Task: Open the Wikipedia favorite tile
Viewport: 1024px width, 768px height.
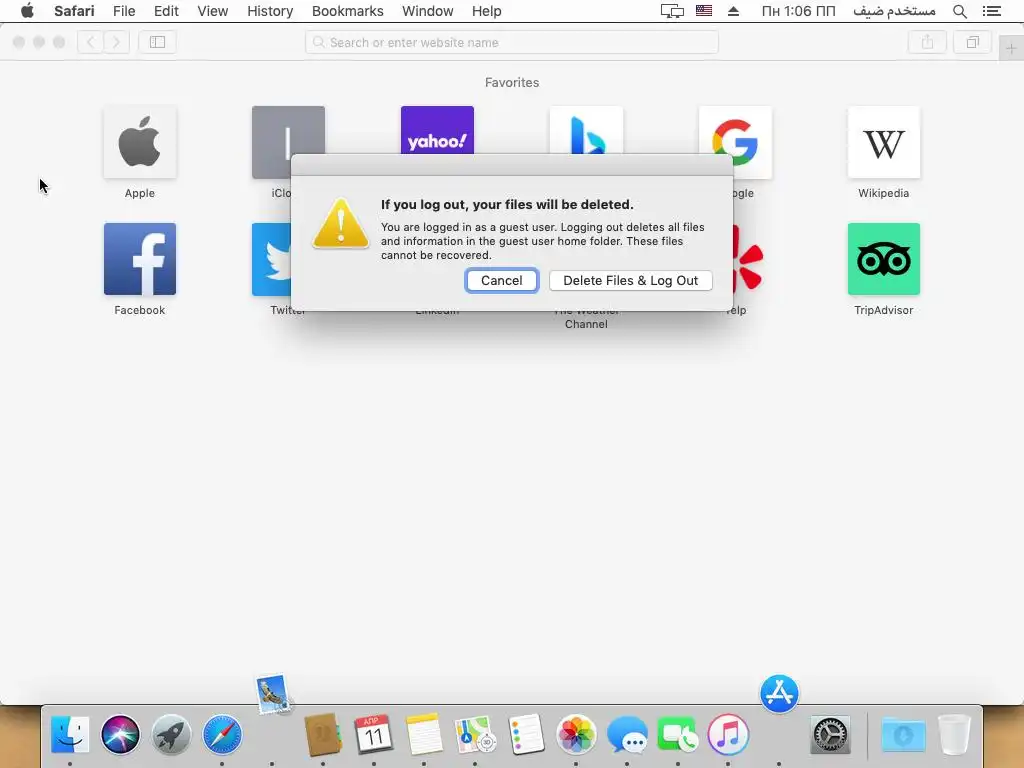Action: click(884, 142)
